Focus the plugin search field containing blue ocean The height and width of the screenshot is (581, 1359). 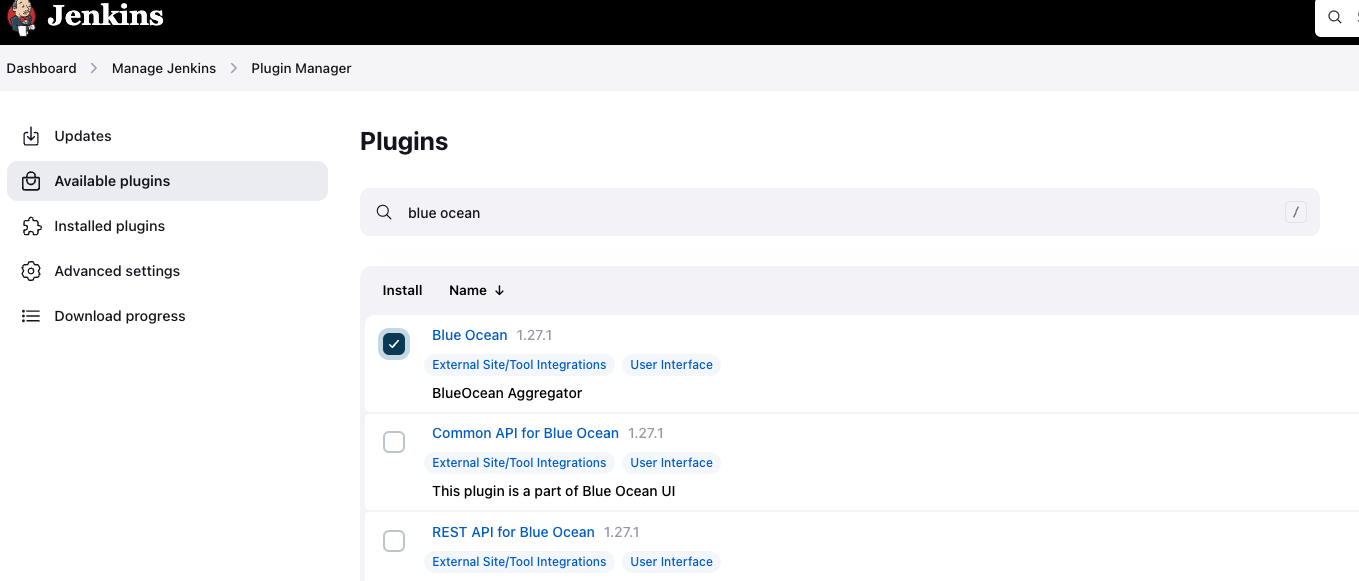(840, 212)
